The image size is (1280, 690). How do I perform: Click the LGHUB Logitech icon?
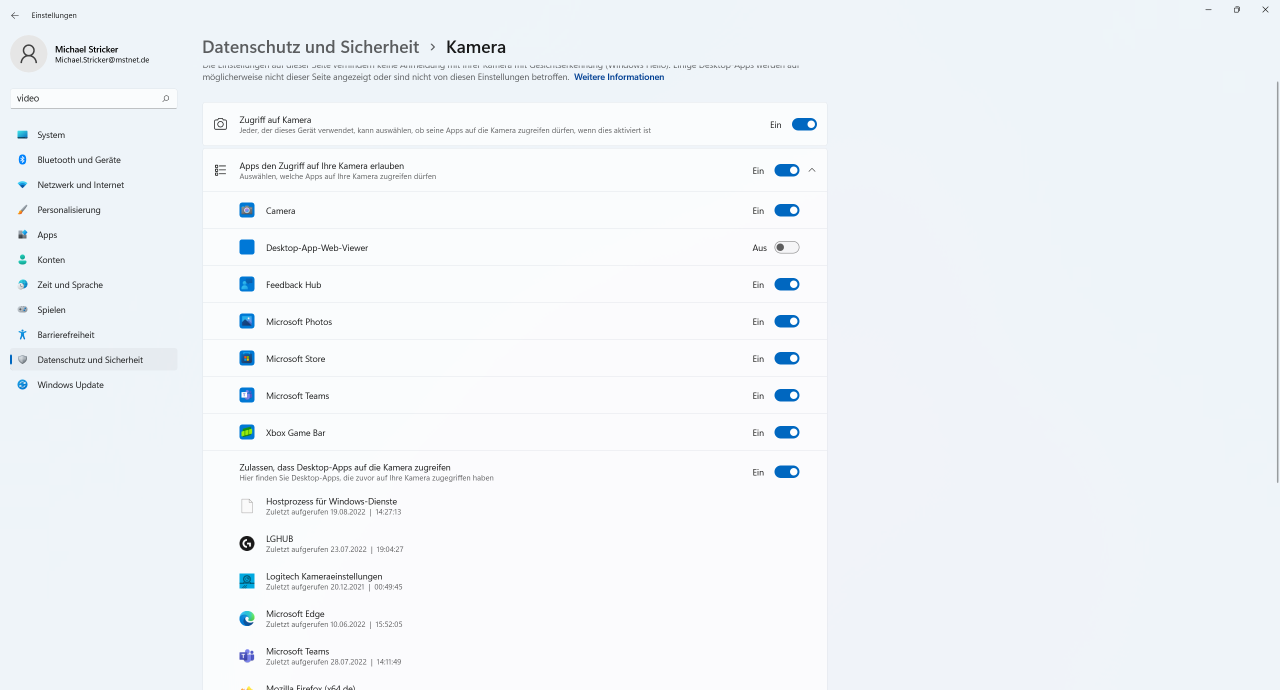[x=247, y=544]
